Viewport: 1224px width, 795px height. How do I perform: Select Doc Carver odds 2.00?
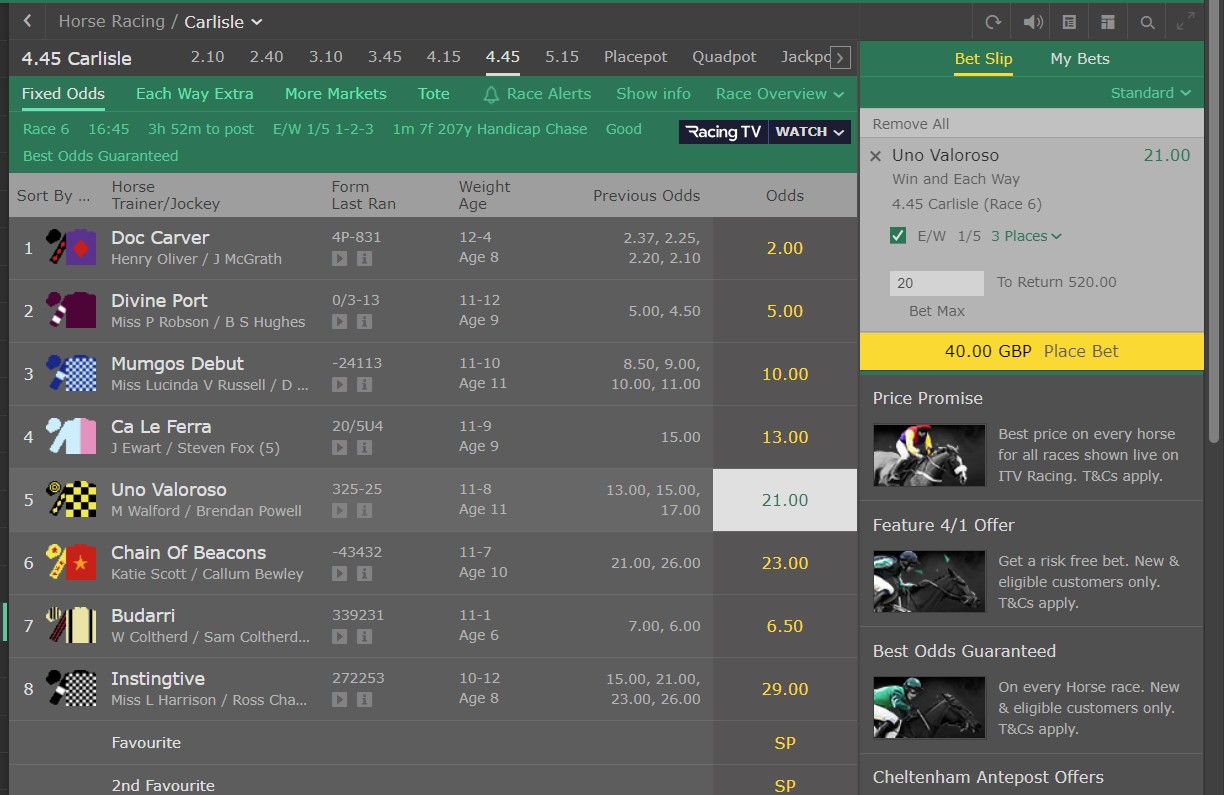[x=785, y=248]
